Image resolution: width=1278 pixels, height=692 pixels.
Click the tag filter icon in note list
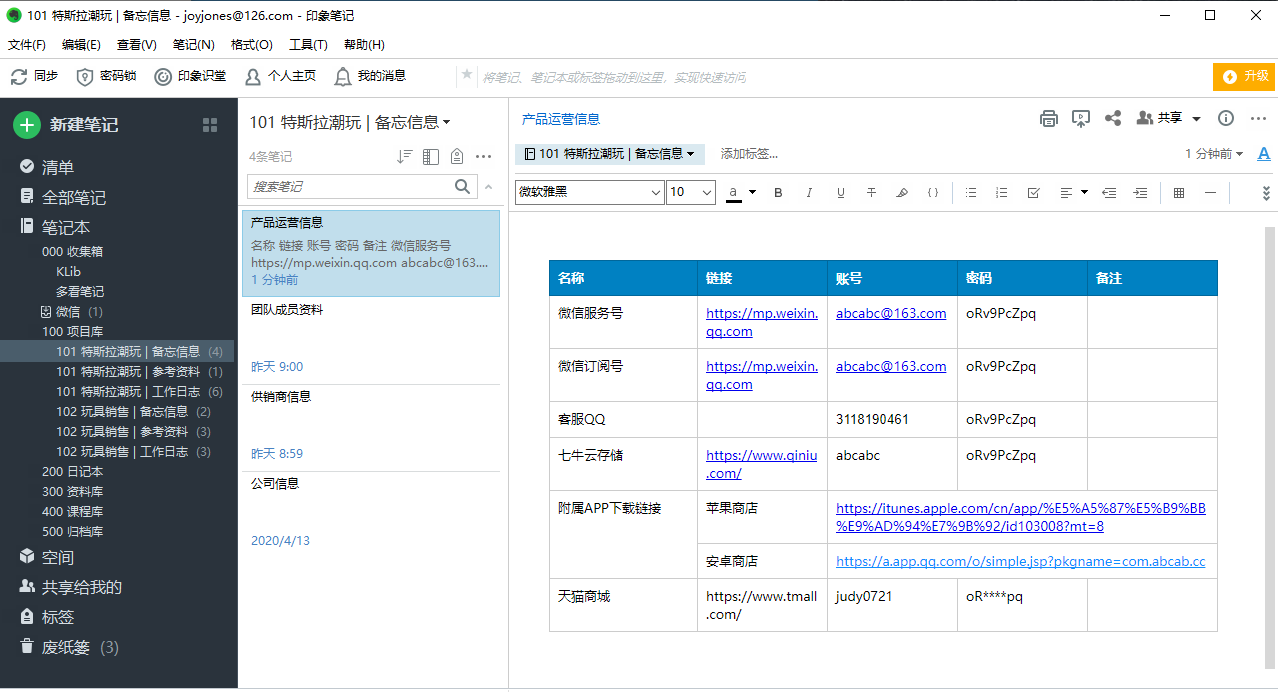(x=457, y=156)
